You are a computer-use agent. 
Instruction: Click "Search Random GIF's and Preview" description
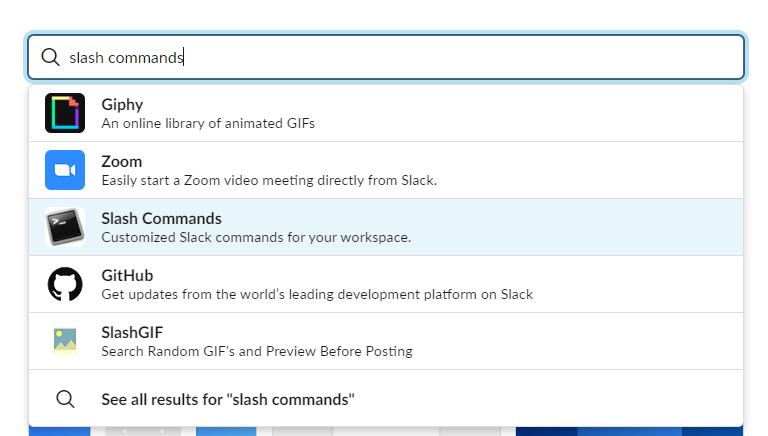click(x=257, y=351)
